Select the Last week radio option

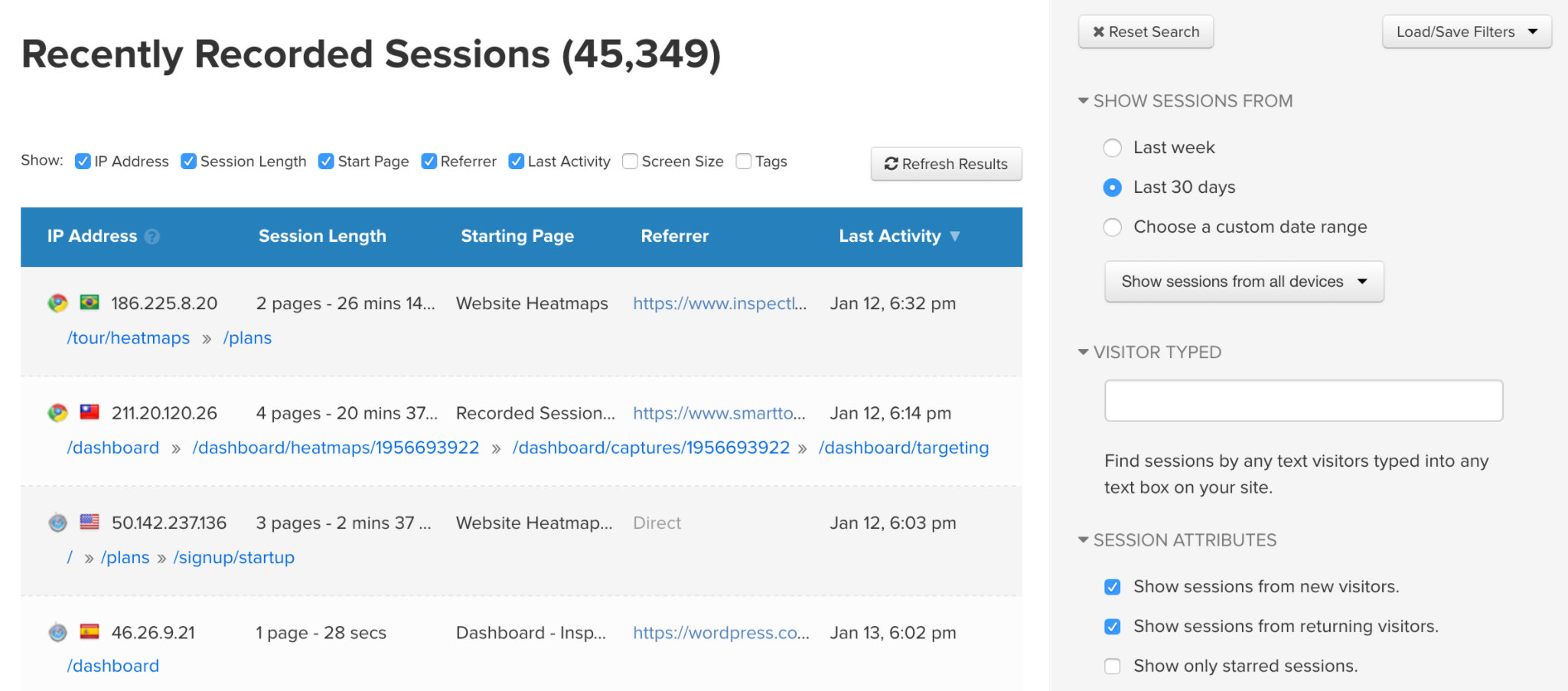(1113, 148)
